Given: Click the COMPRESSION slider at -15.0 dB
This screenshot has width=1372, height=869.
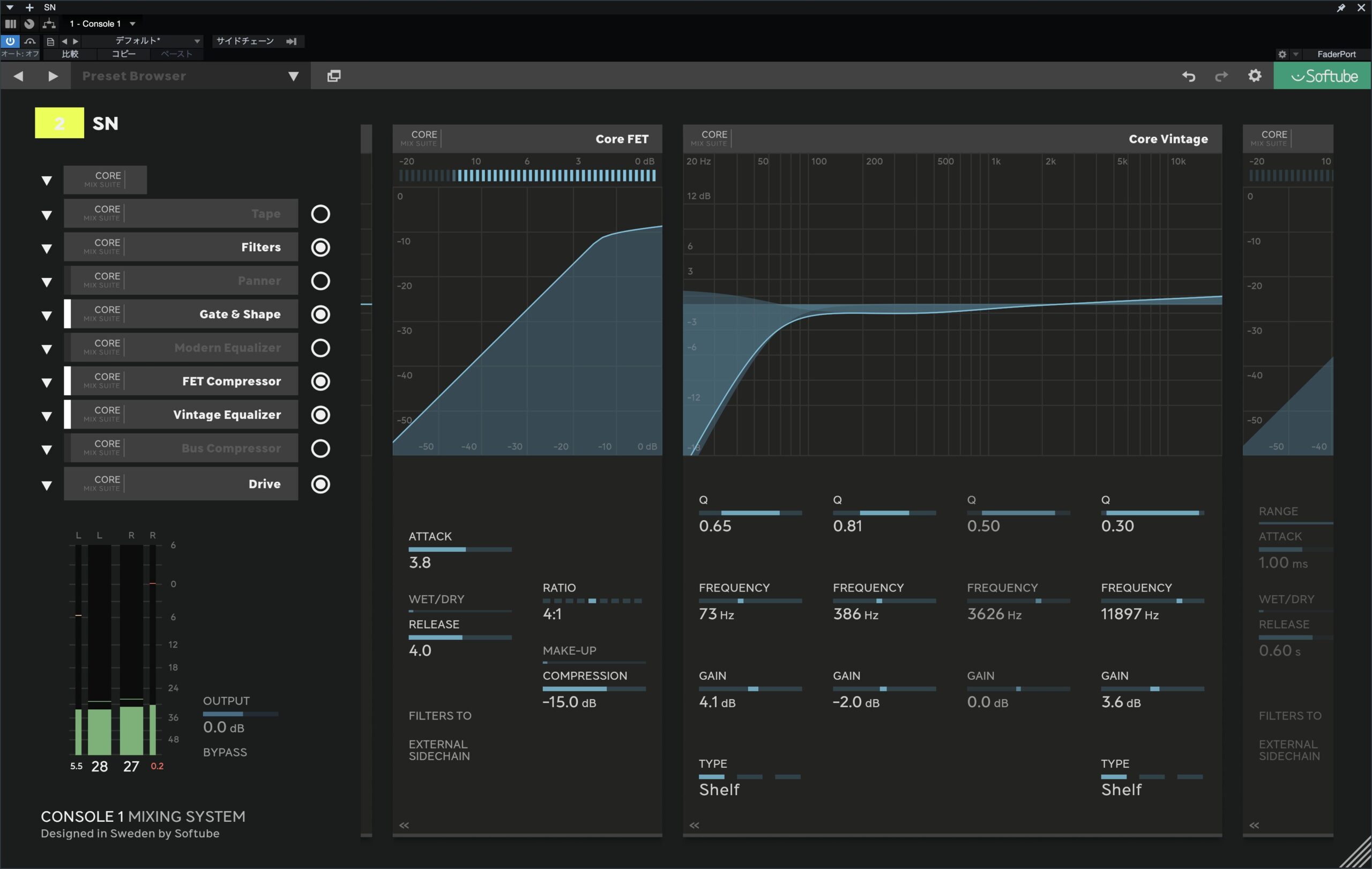Looking at the screenshot, I should [594, 689].
